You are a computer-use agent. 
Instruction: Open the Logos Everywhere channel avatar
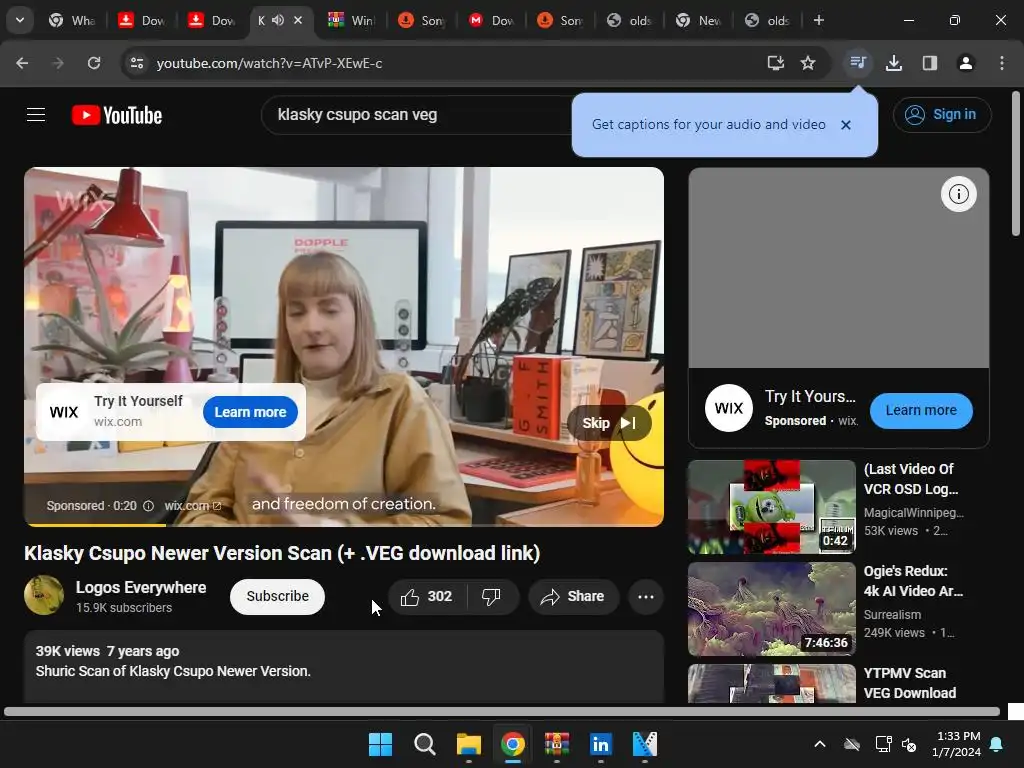click(44, 596)
